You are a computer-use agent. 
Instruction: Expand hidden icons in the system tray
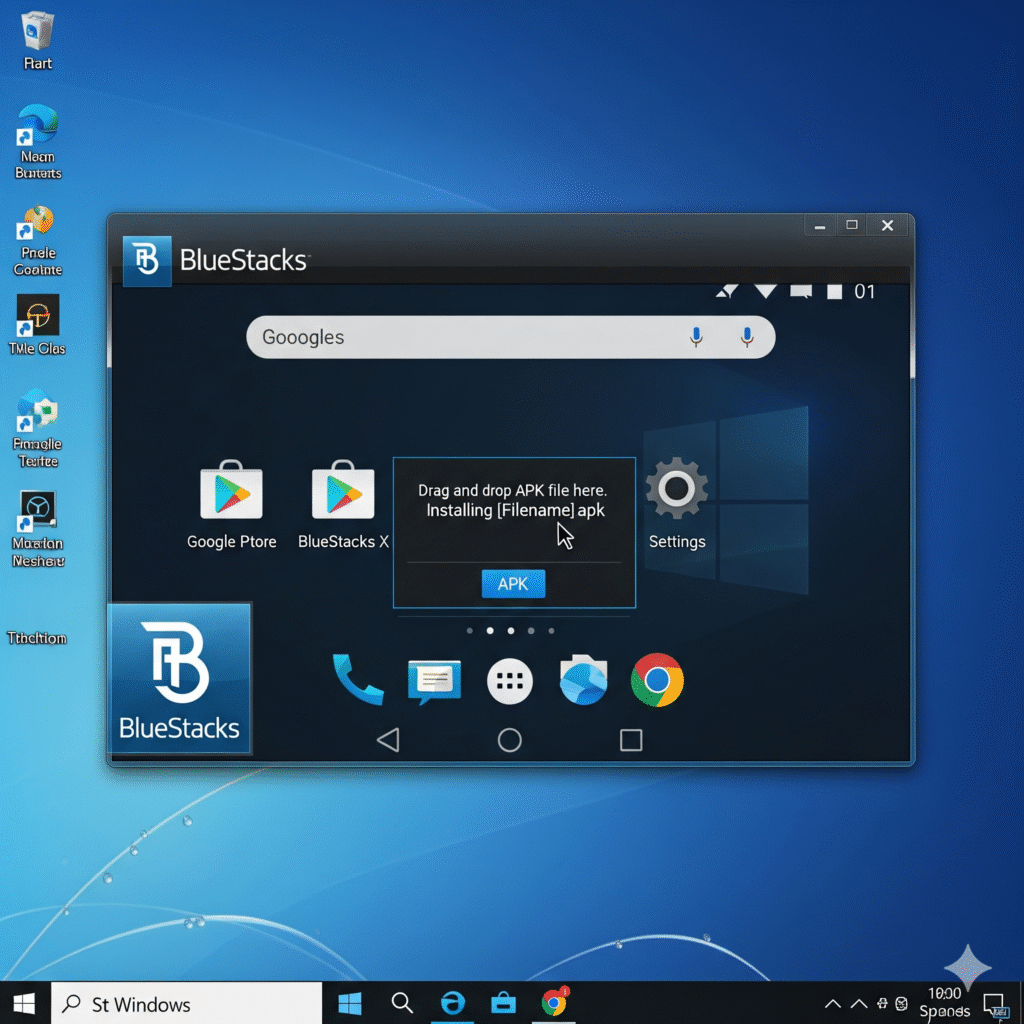(832, 1003)
